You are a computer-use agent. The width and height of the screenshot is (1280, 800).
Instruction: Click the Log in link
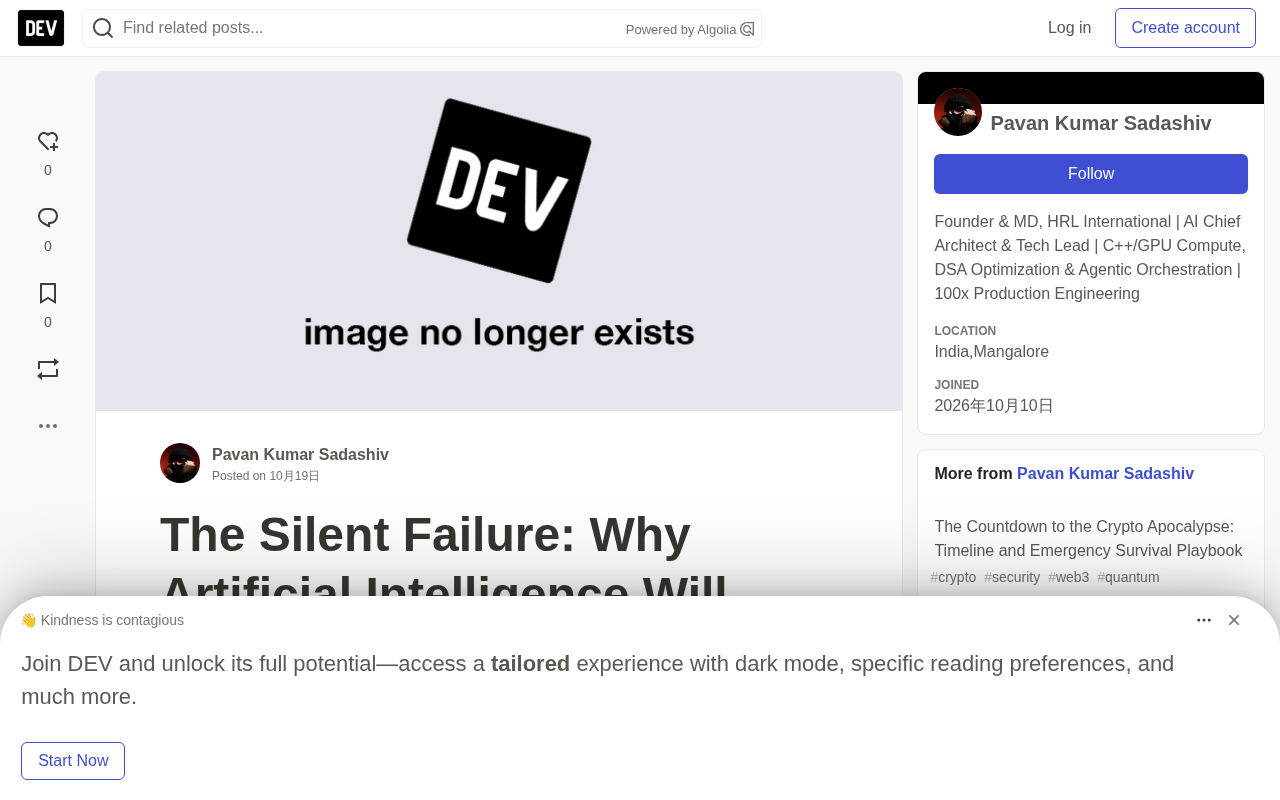tap(1070, 28)
